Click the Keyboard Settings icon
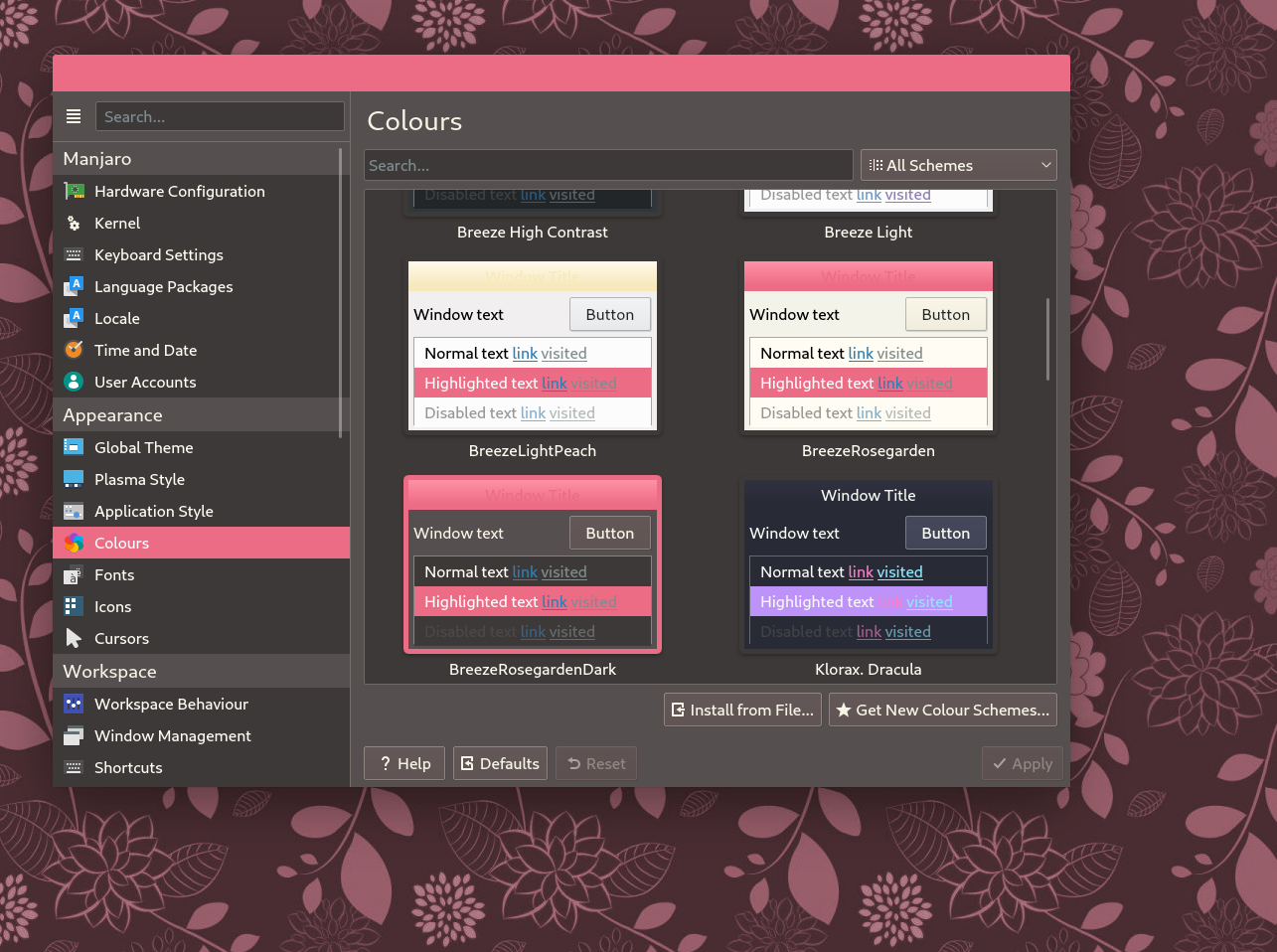The image size is (1277, 952). pos(74,254)
